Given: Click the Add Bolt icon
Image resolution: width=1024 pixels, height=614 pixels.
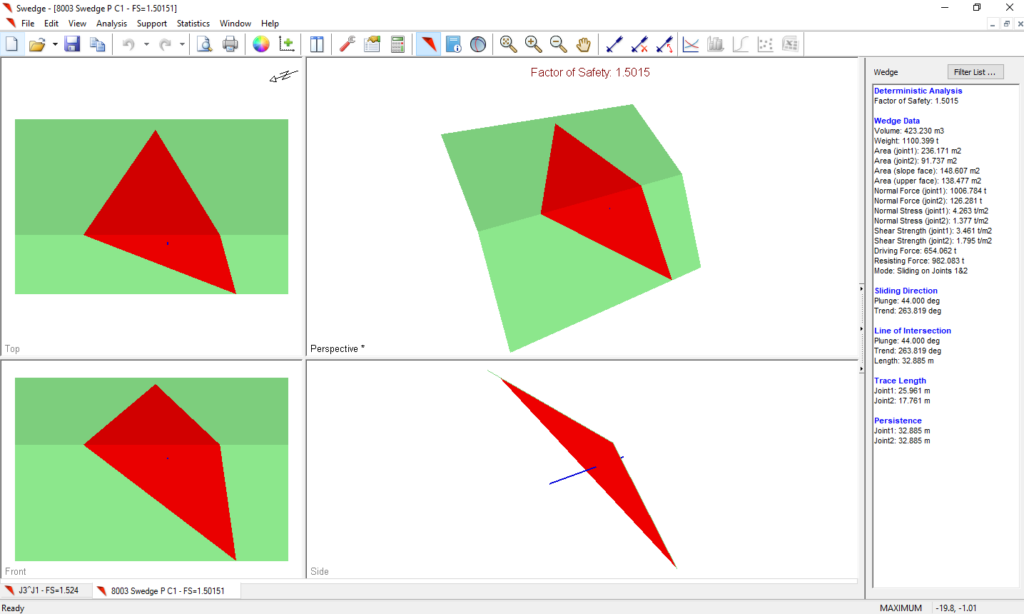Looking at the screenshot, I should click(615, 44).
